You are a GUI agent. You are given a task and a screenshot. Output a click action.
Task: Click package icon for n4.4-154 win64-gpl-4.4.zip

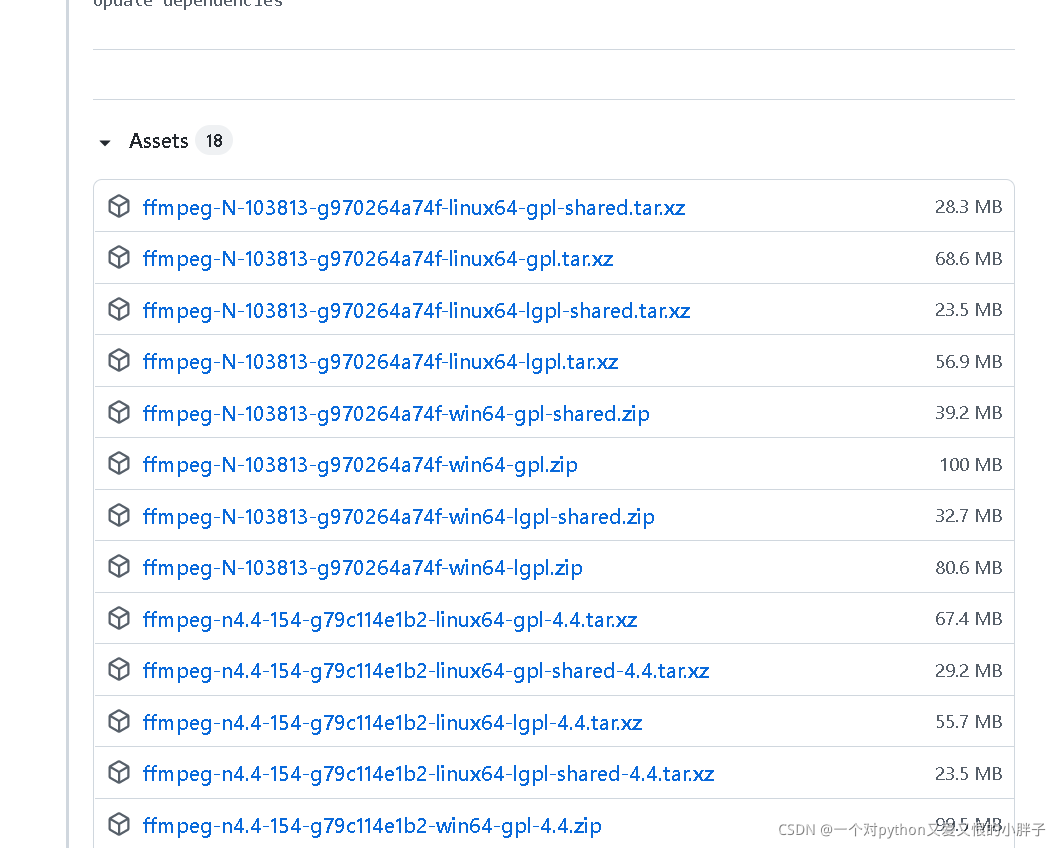(119, 824)
